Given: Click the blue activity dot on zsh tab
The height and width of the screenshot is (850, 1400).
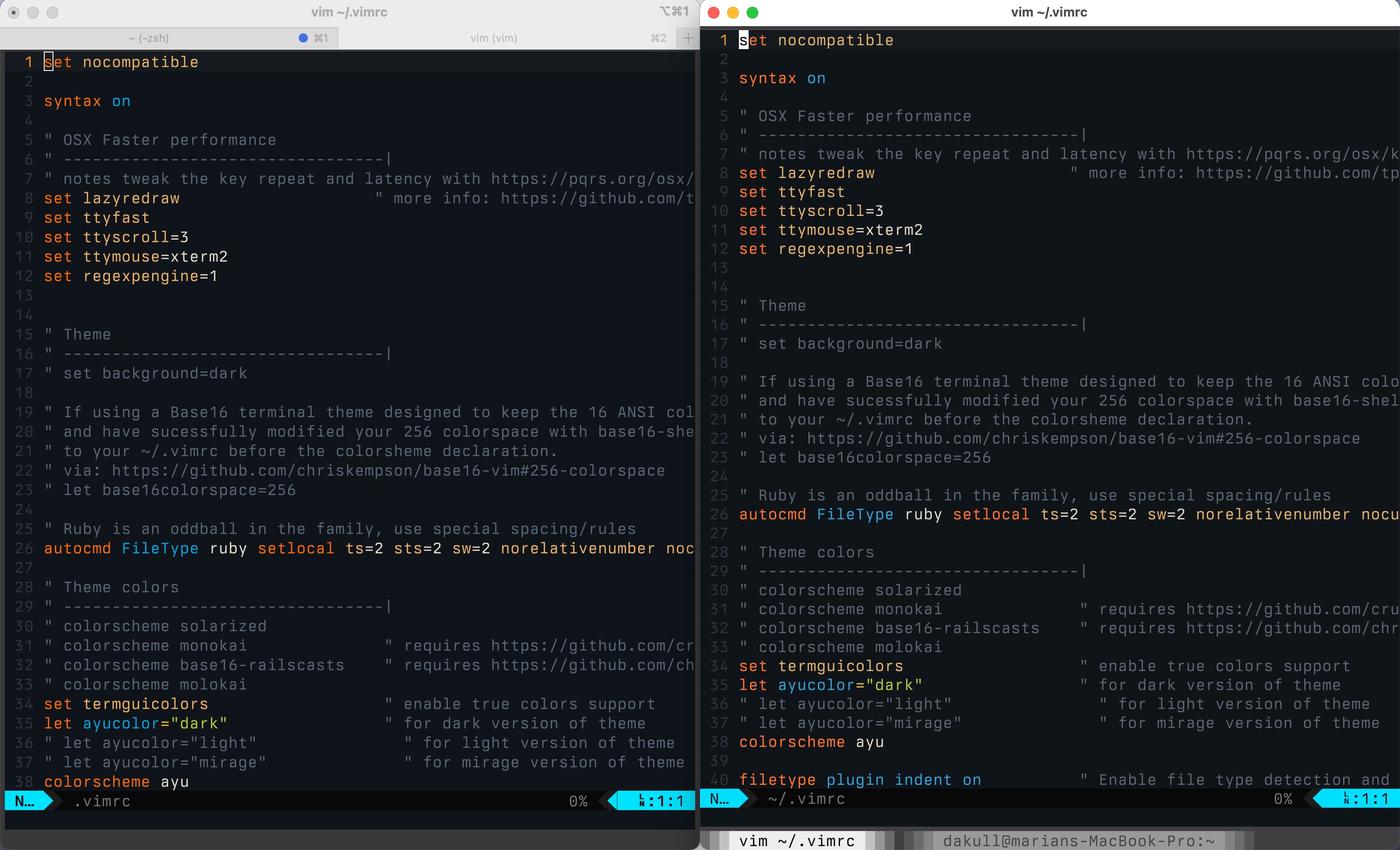Looking at the screenshot, I should (303, 38).
